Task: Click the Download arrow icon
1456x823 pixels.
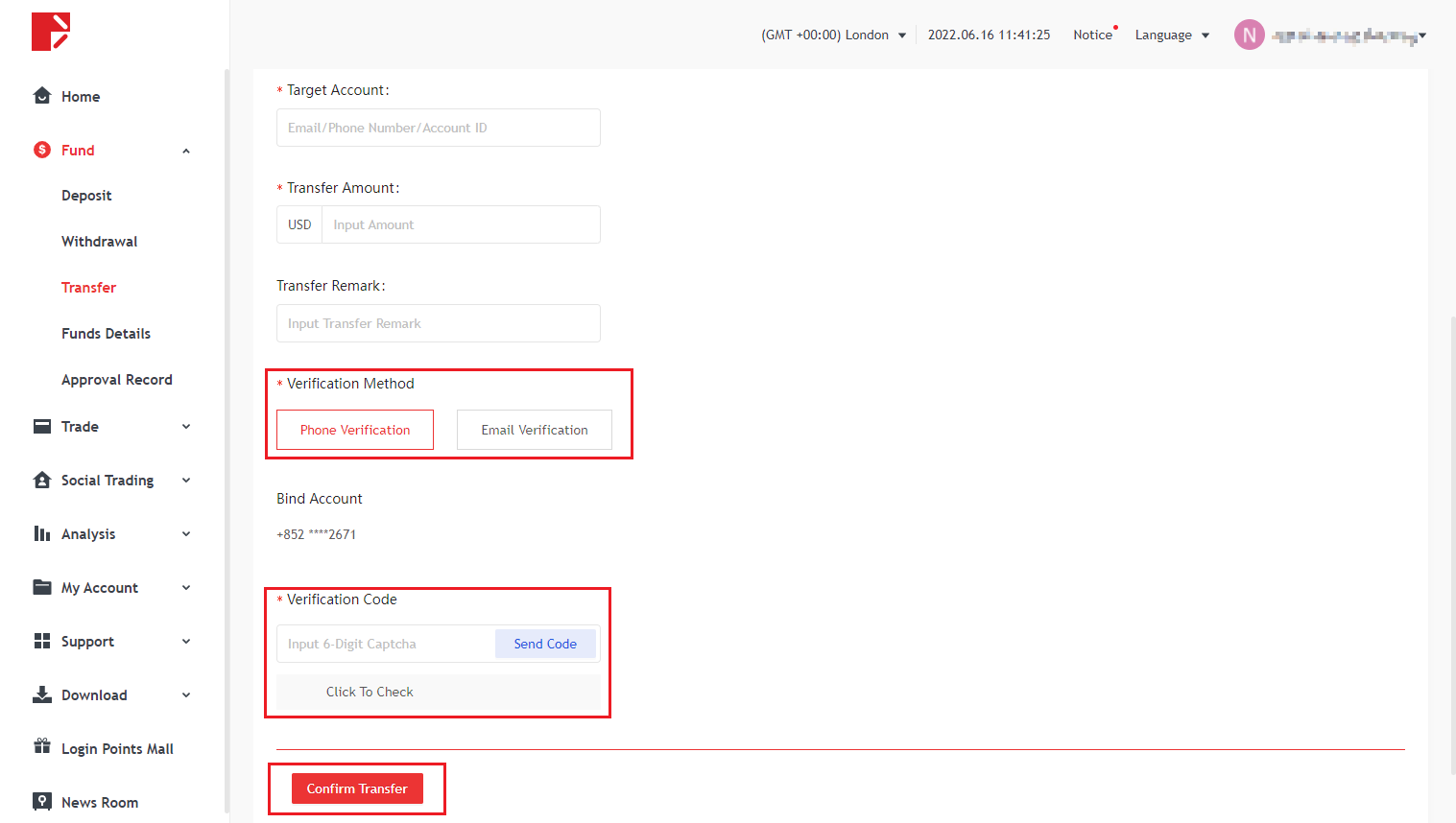Action: tap(42, 694)
